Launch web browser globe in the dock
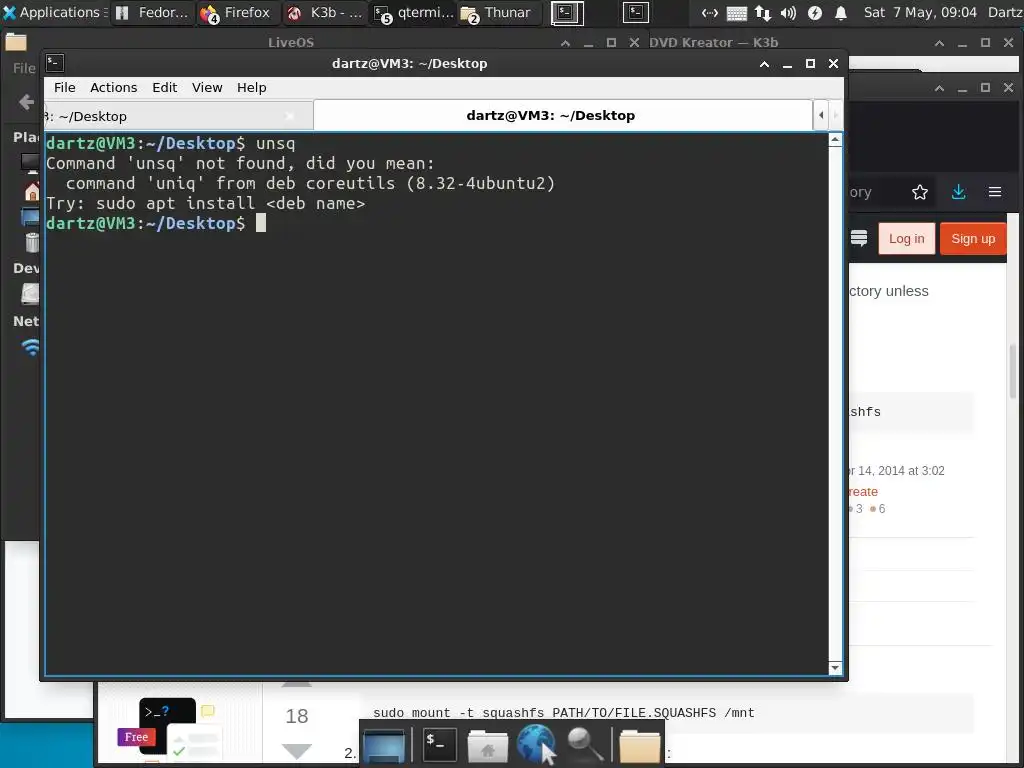The width and height of the screenshot is (1024, 768). [x=537, y=744]
